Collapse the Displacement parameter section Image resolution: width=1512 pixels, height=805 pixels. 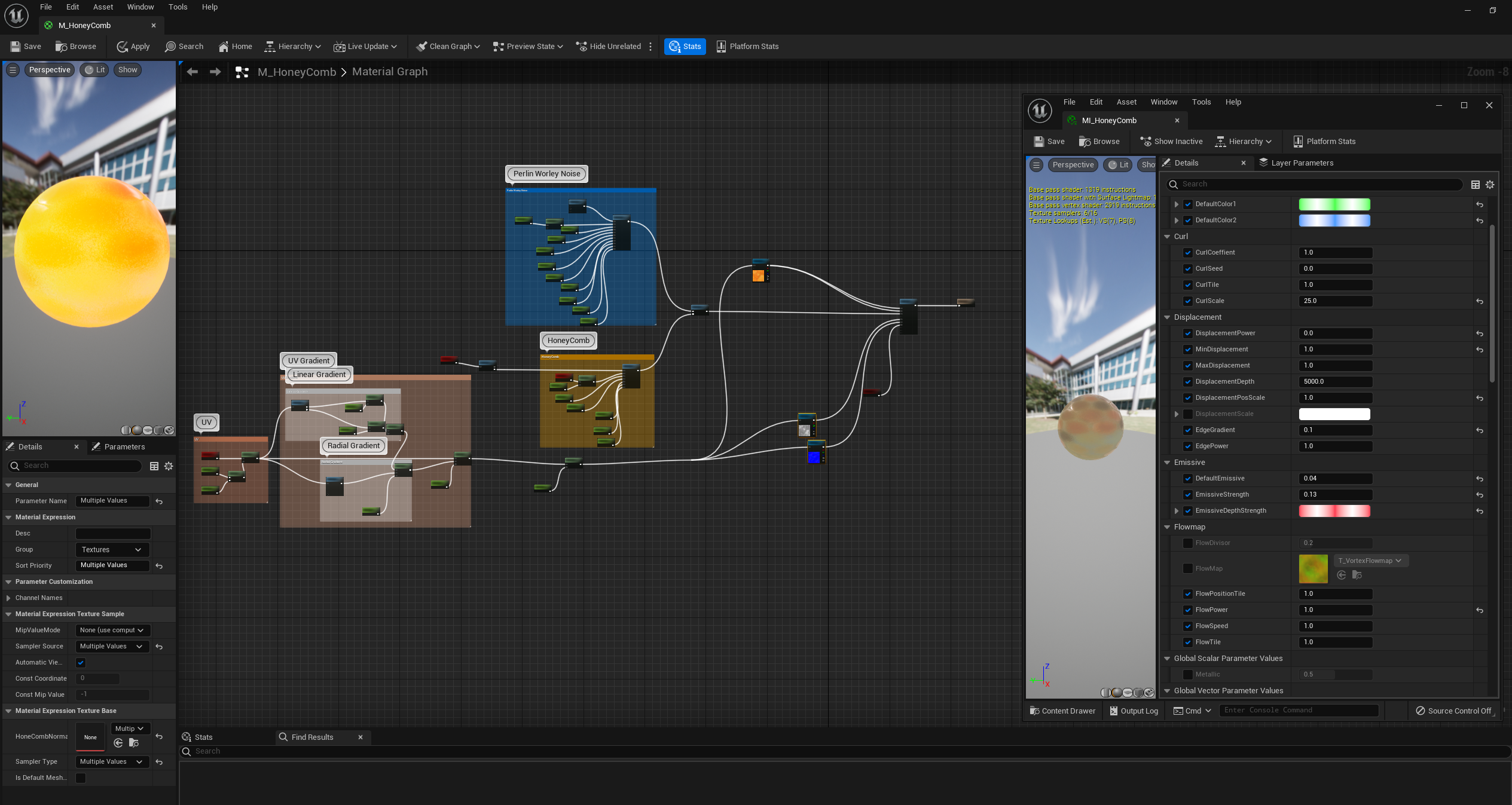[1166, 317]
